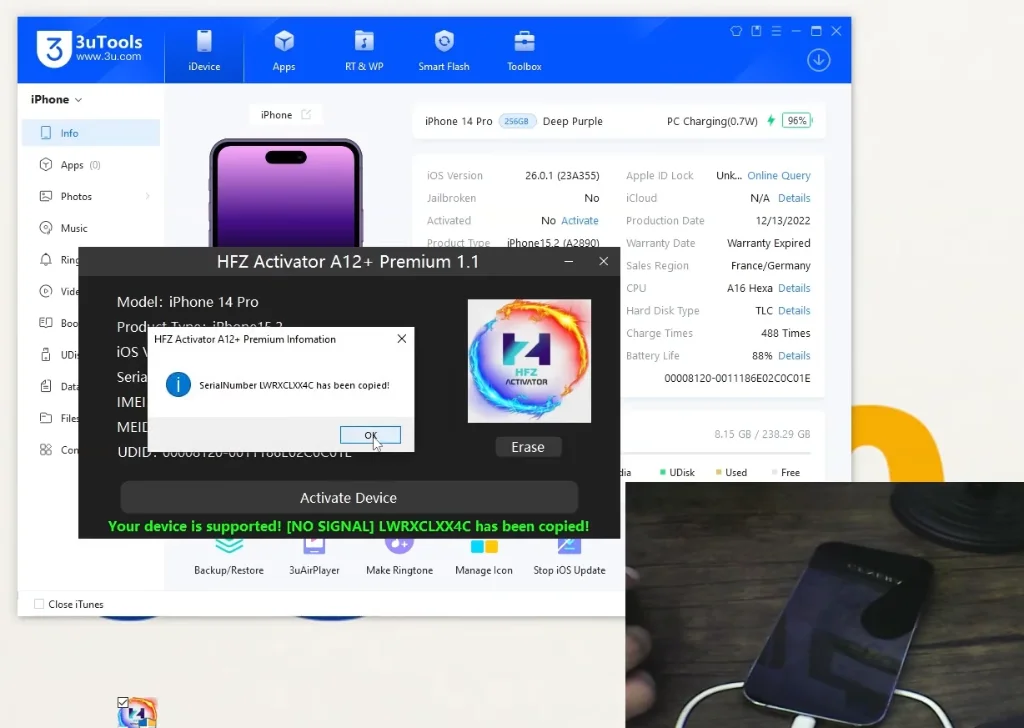Click the Data clipboard icon in sidebar
Image resolution: width=1024 pixels, height=728 pixels.
46,386
